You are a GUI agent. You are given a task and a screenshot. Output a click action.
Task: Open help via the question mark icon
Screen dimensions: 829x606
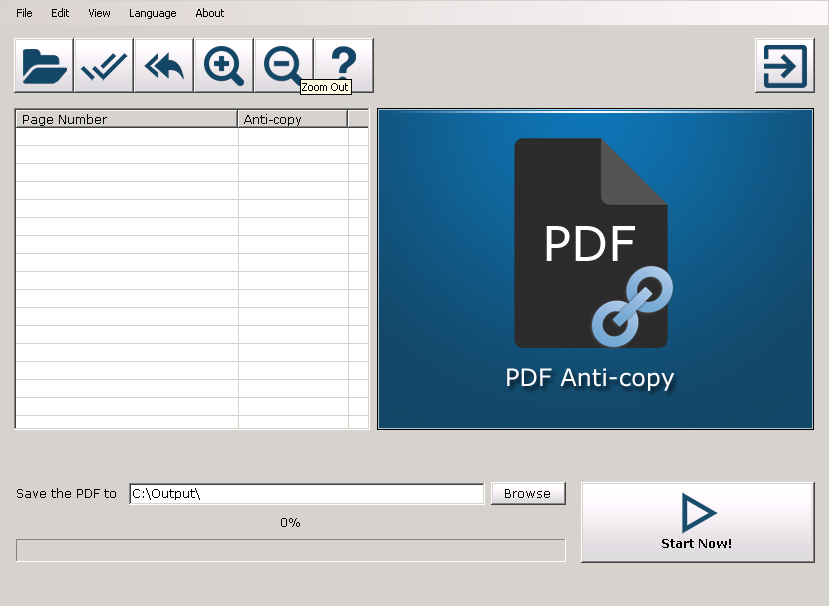[x=342, y=62]
